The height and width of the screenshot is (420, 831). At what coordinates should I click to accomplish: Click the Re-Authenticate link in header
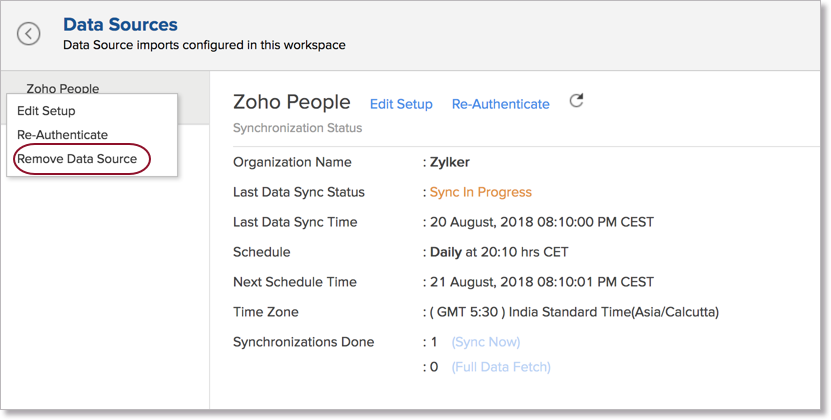(501, 104)
